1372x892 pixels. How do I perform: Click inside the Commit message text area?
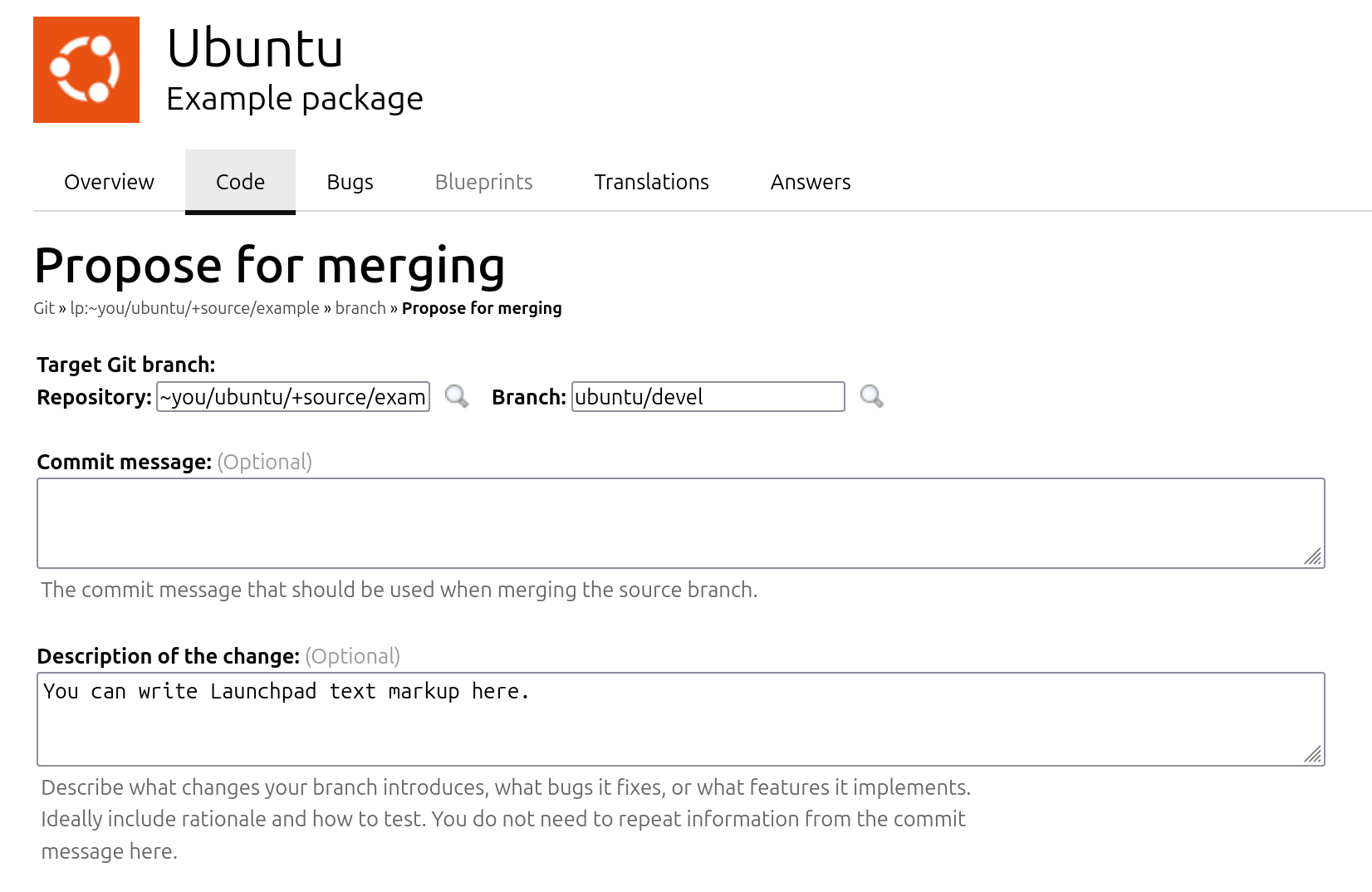681,523
